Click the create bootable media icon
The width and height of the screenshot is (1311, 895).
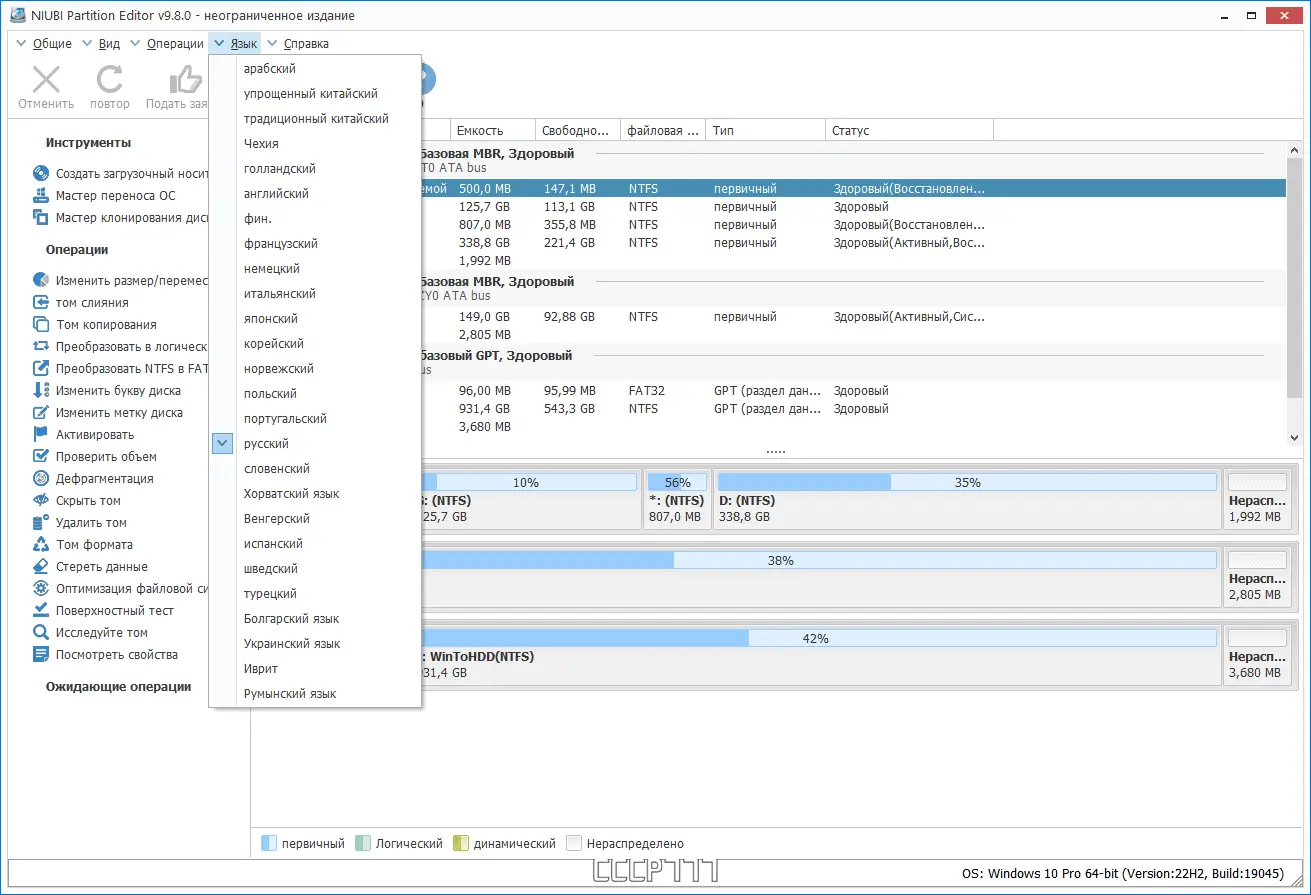point(41,173)
